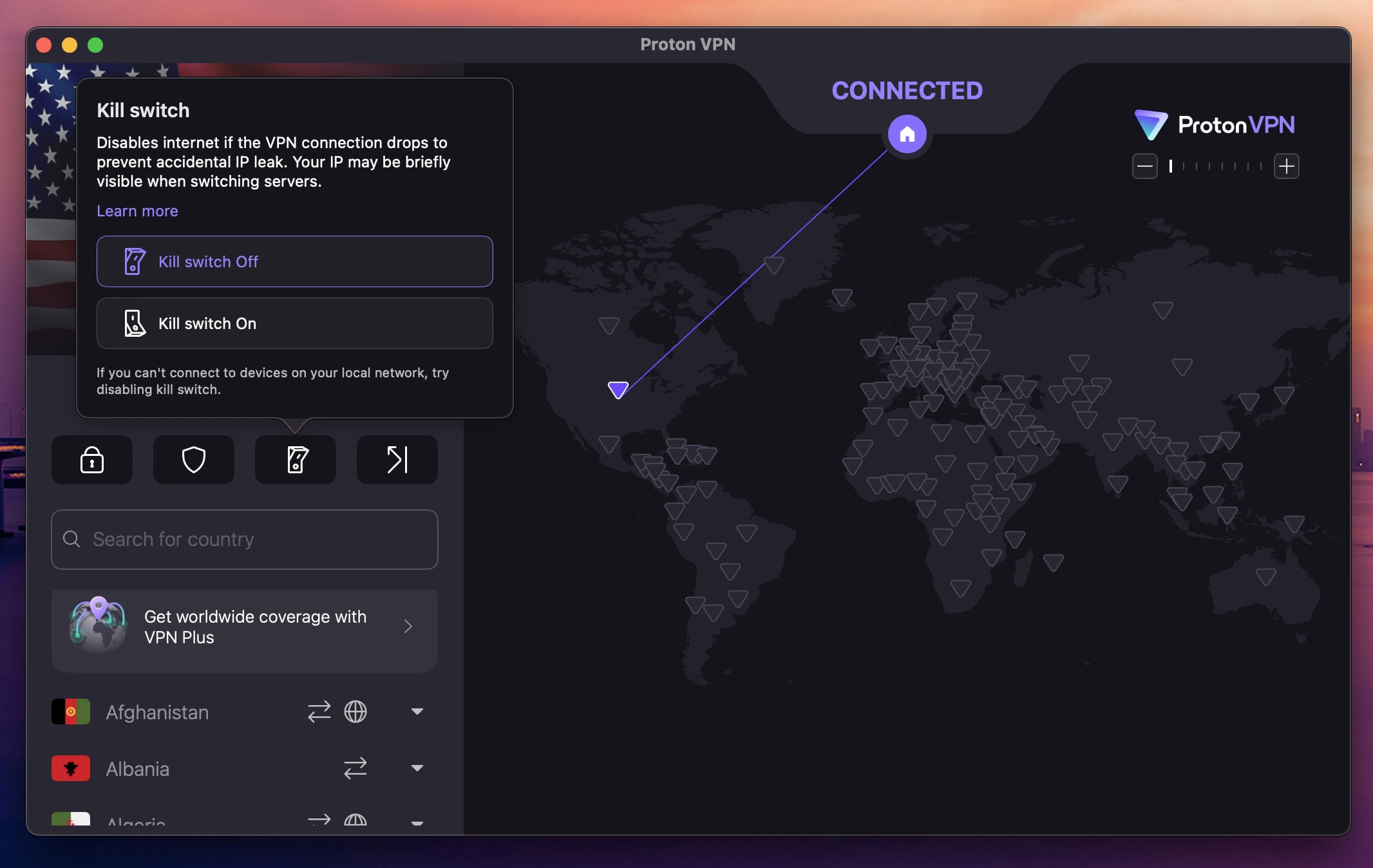Click the Australia server marker on map
This screenshot has height=868, width=1373.
pos(1266,576)
